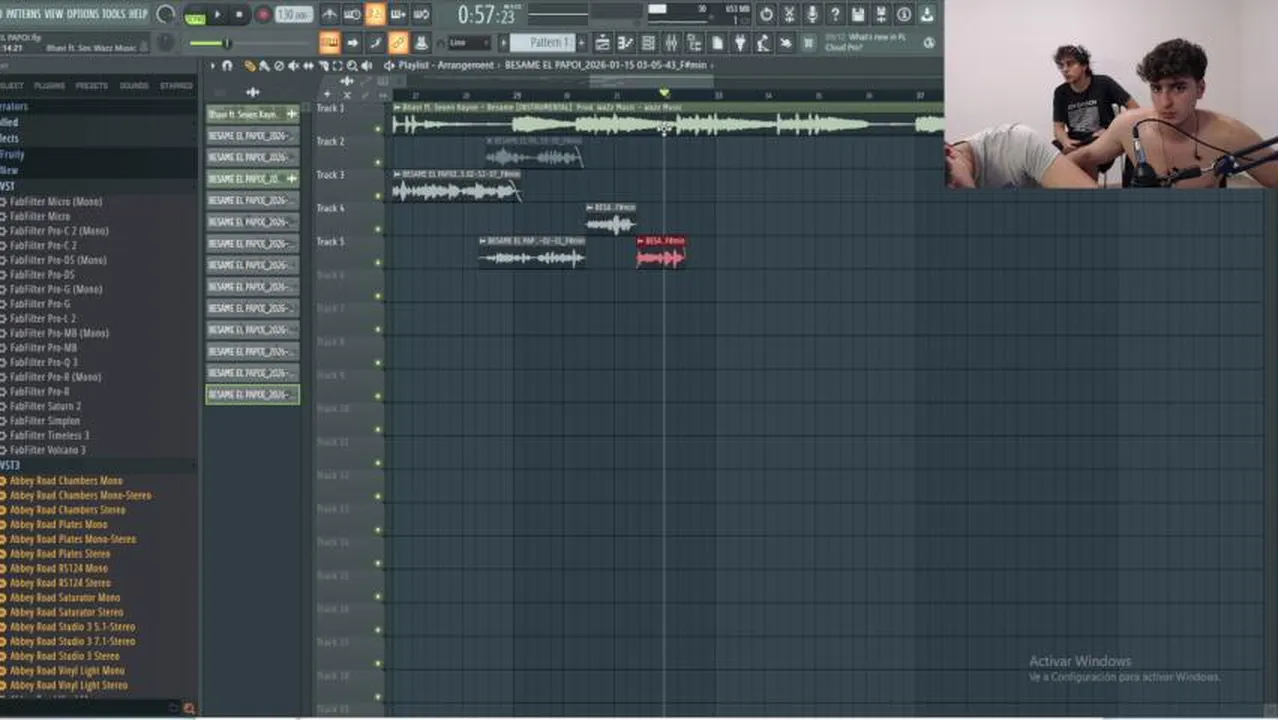Toggle the overdub (blend recording) icon
Viewport: 1278px width, 720px height.
(x=398, y=14)
